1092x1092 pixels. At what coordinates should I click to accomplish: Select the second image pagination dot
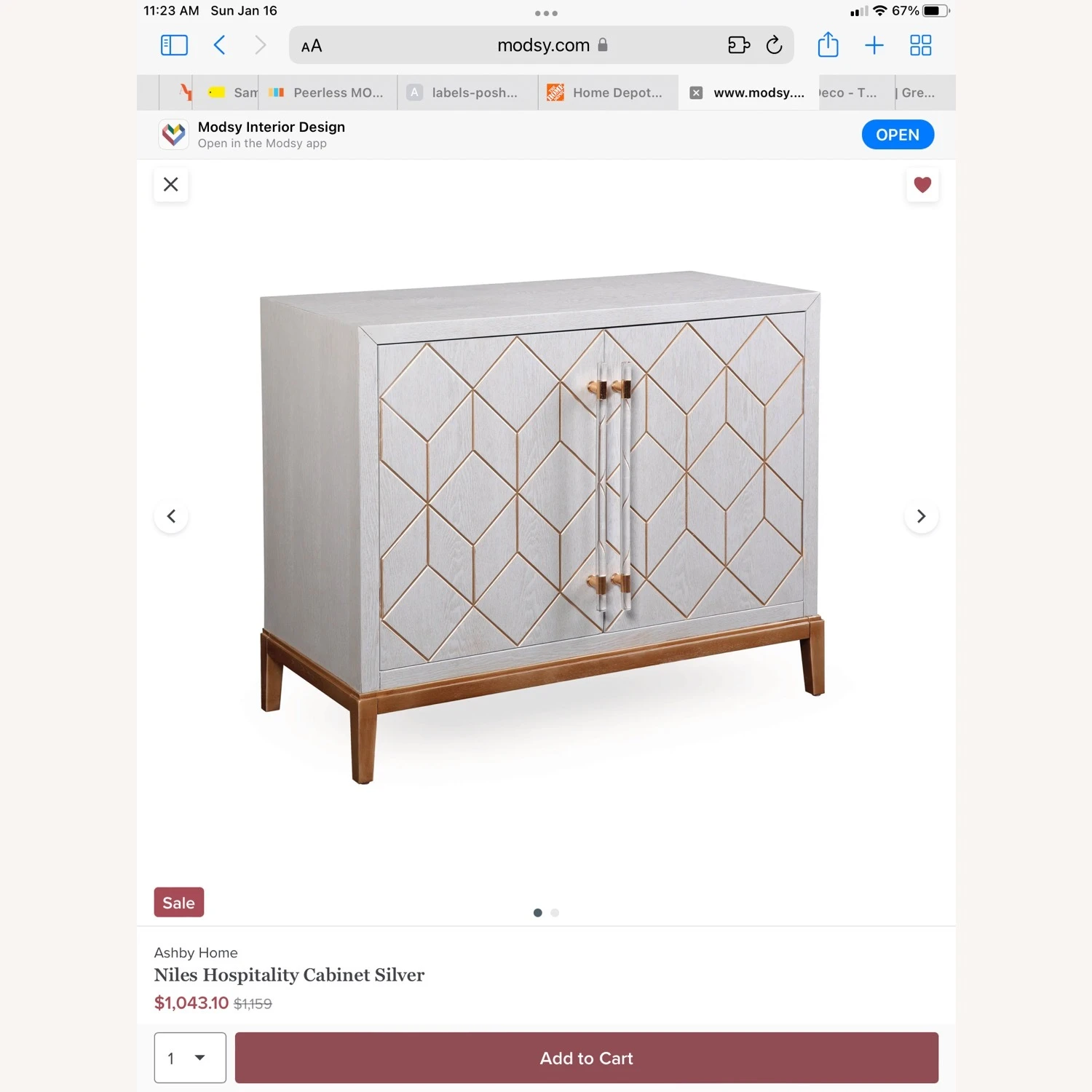click(555, 912)
